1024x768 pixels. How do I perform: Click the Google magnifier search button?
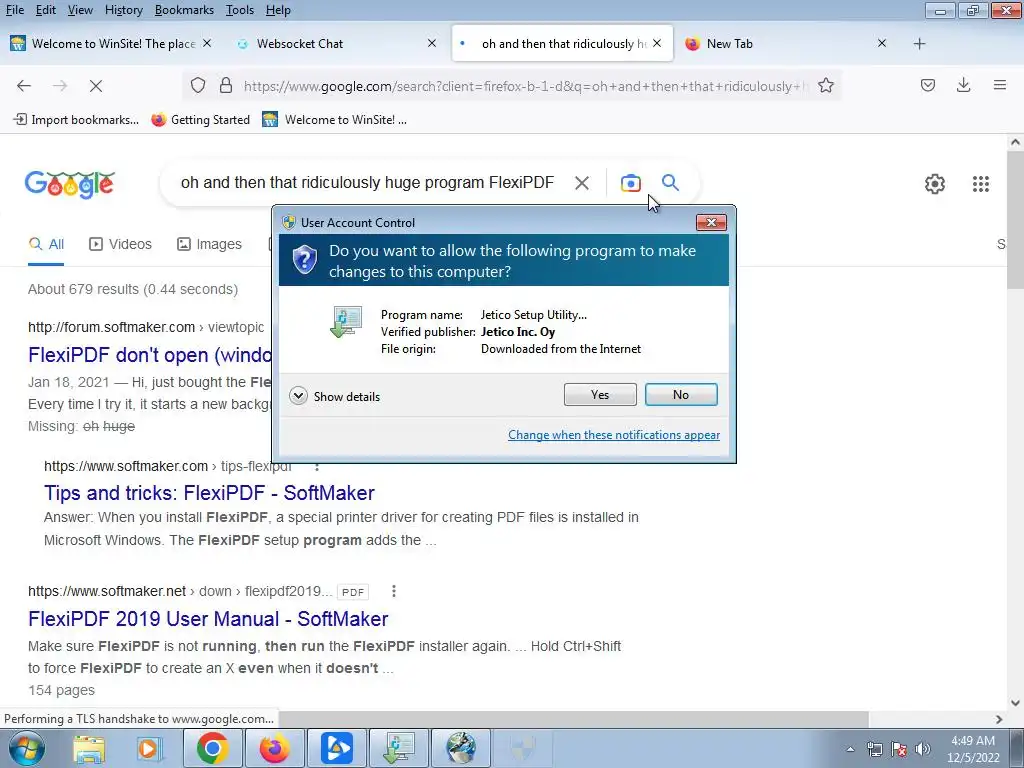[670, 183]
